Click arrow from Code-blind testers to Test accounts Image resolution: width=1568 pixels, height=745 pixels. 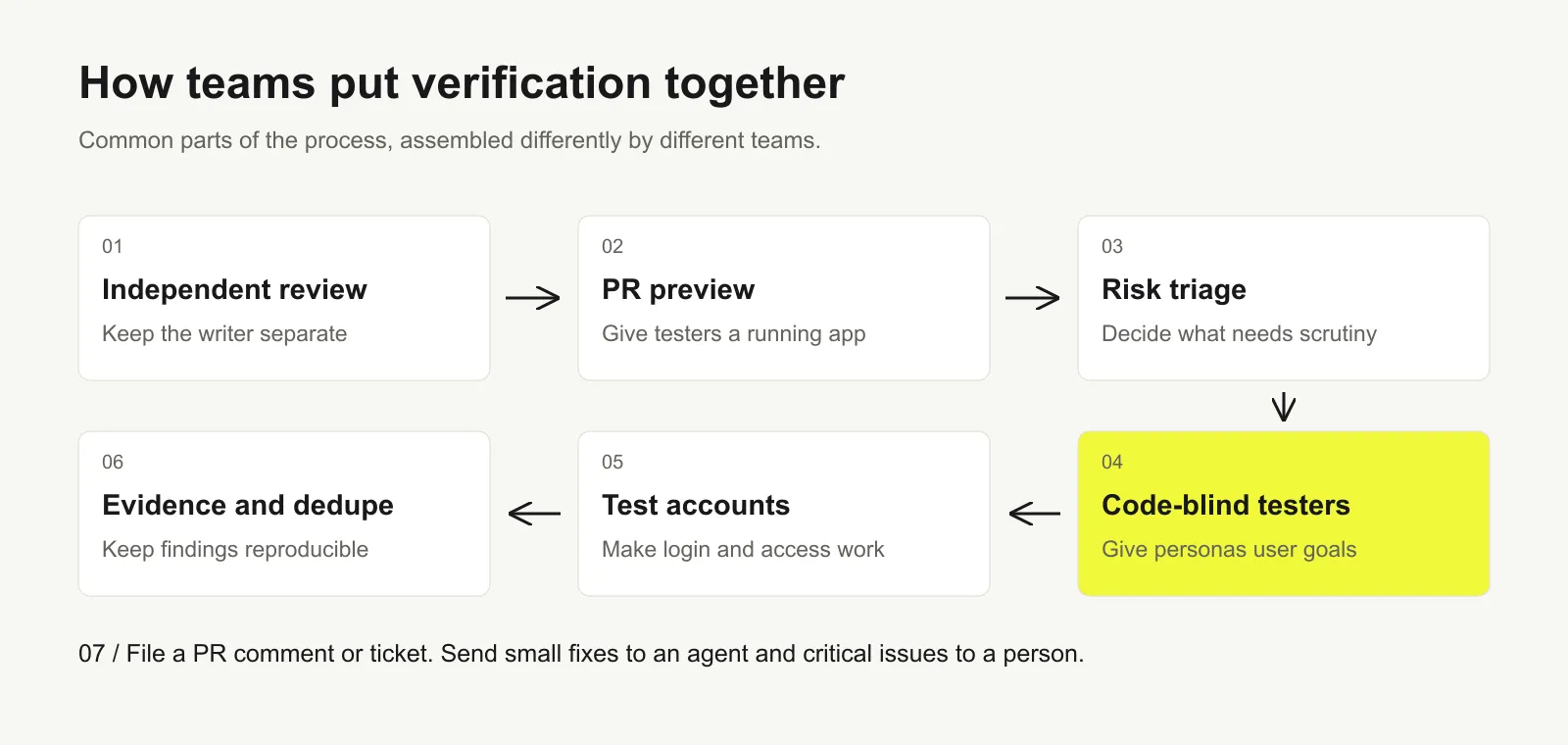tap(1034, 513)
